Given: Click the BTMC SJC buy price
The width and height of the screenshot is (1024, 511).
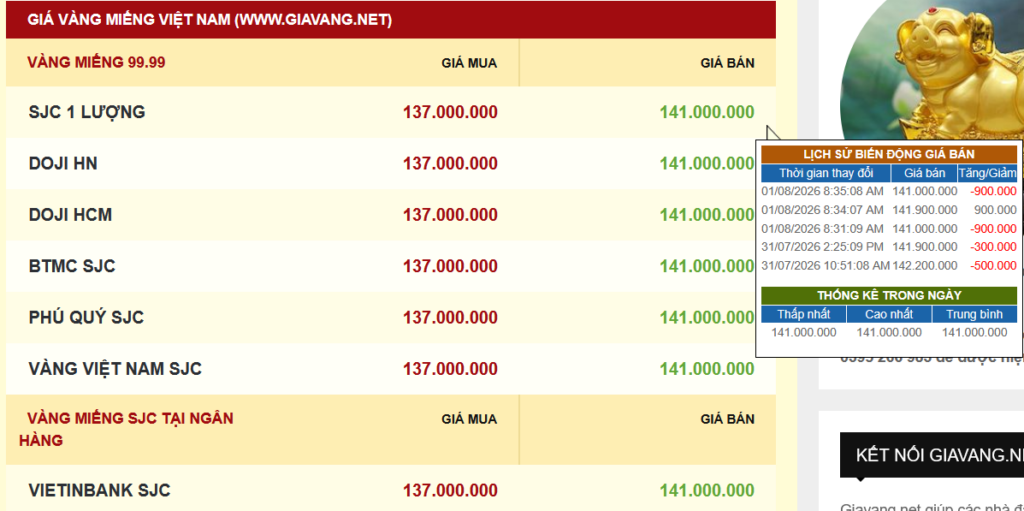Looking at the screenshot, I should 450,267.
